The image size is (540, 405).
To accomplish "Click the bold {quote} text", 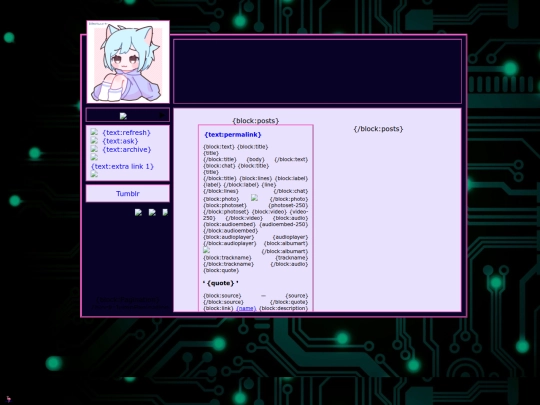I will coord(220,283).
